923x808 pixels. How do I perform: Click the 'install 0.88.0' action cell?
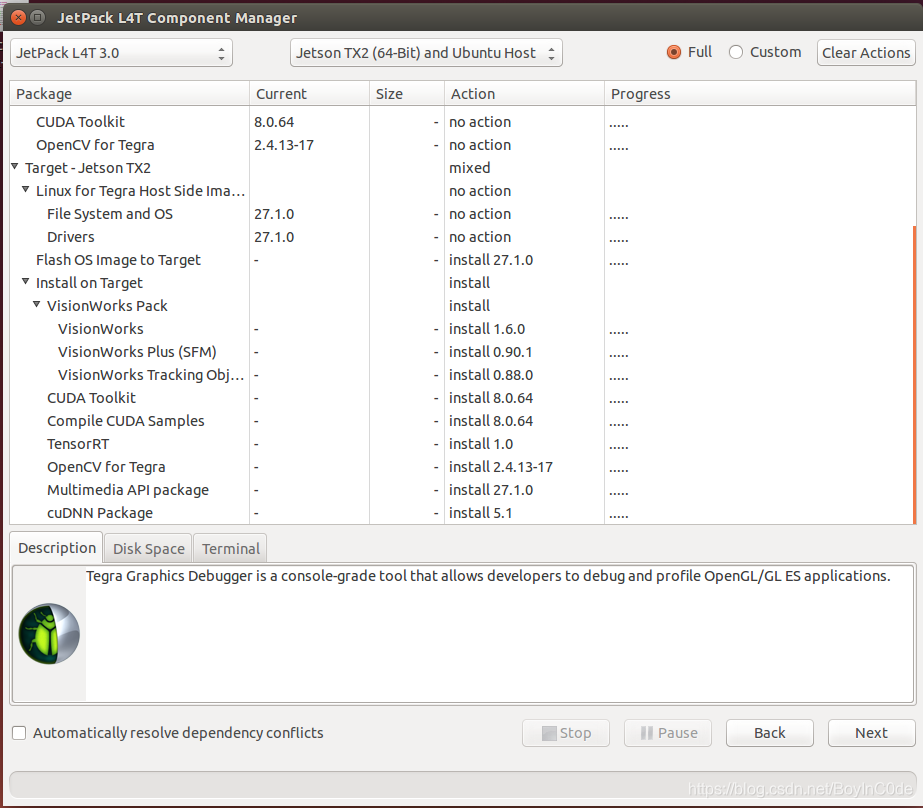coord(491,375)
